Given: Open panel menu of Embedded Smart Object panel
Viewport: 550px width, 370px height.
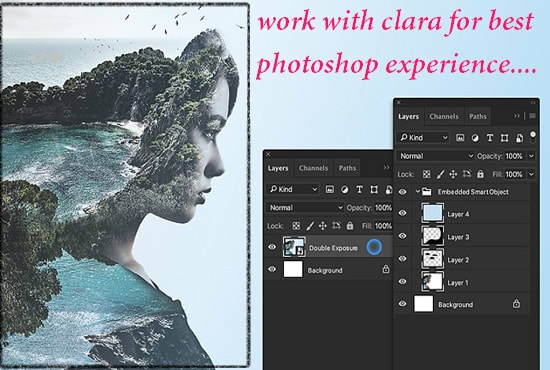Looking at the screenshot, I should (532, 116).
